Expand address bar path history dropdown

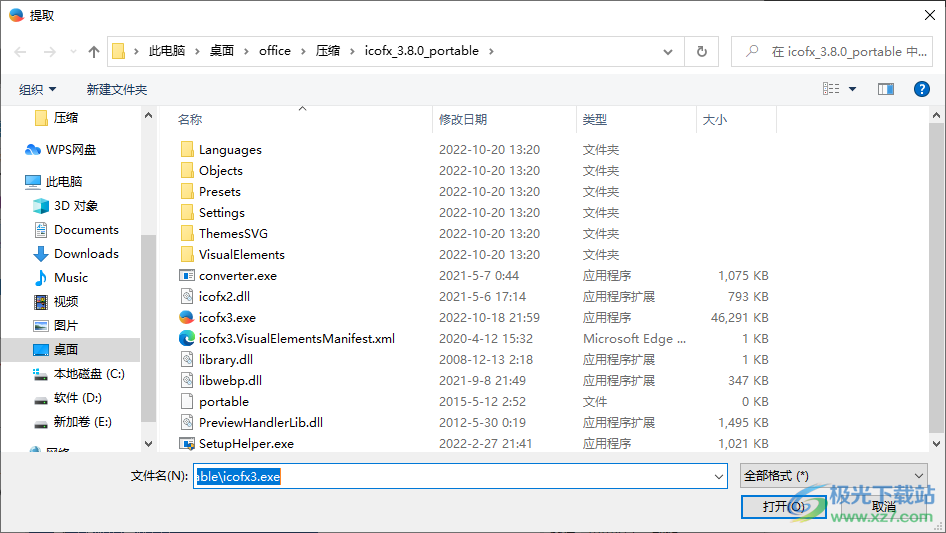(668, 52)
